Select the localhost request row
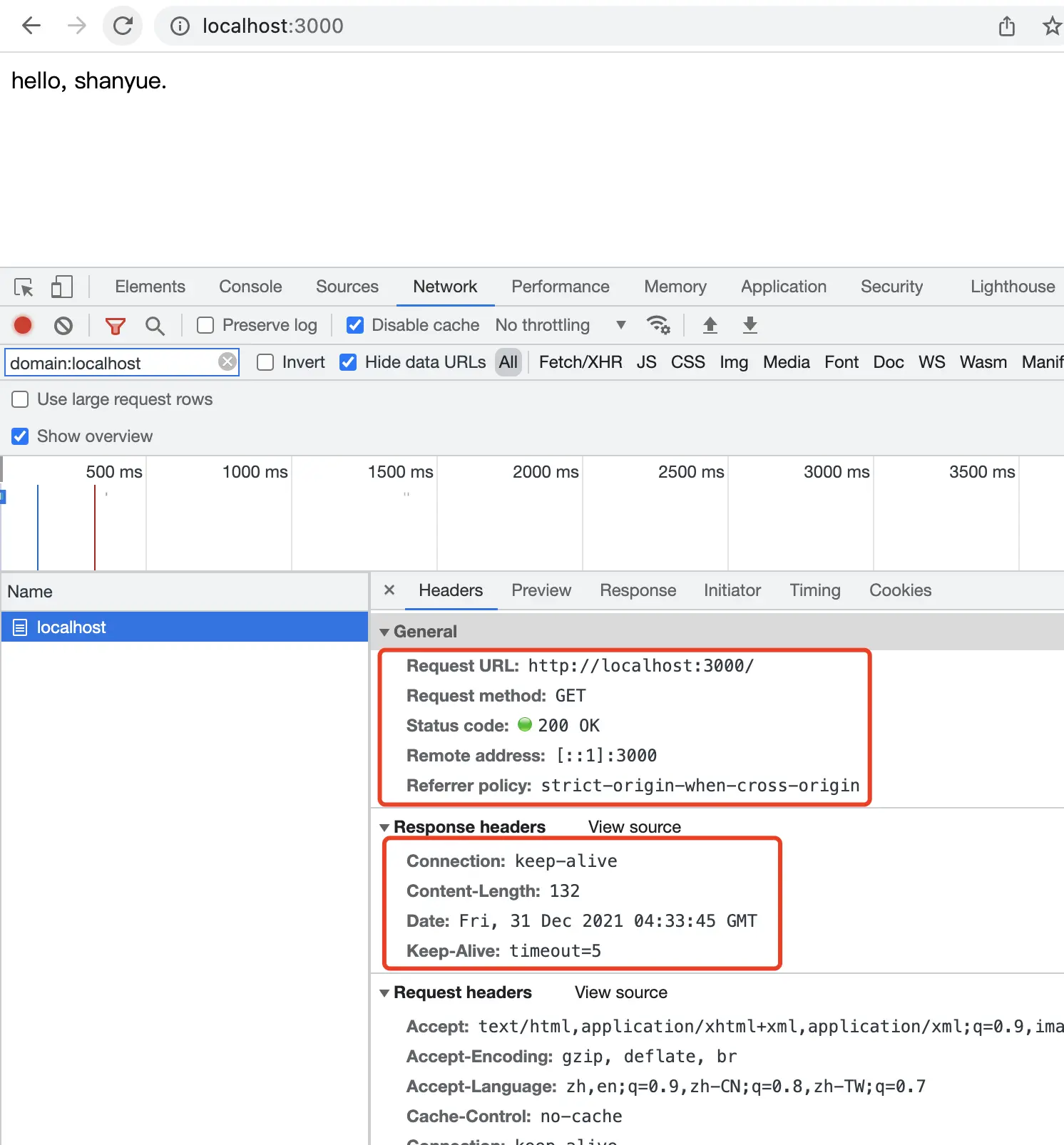This screenshot has height=1145, width=1064. coord(185,627)
